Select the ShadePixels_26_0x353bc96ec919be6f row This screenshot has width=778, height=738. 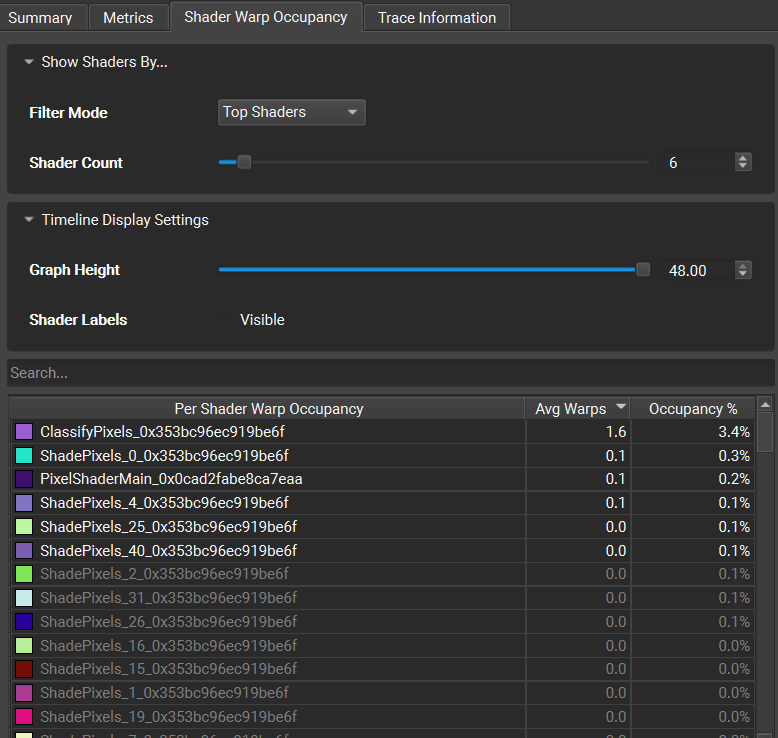point(382,621)
